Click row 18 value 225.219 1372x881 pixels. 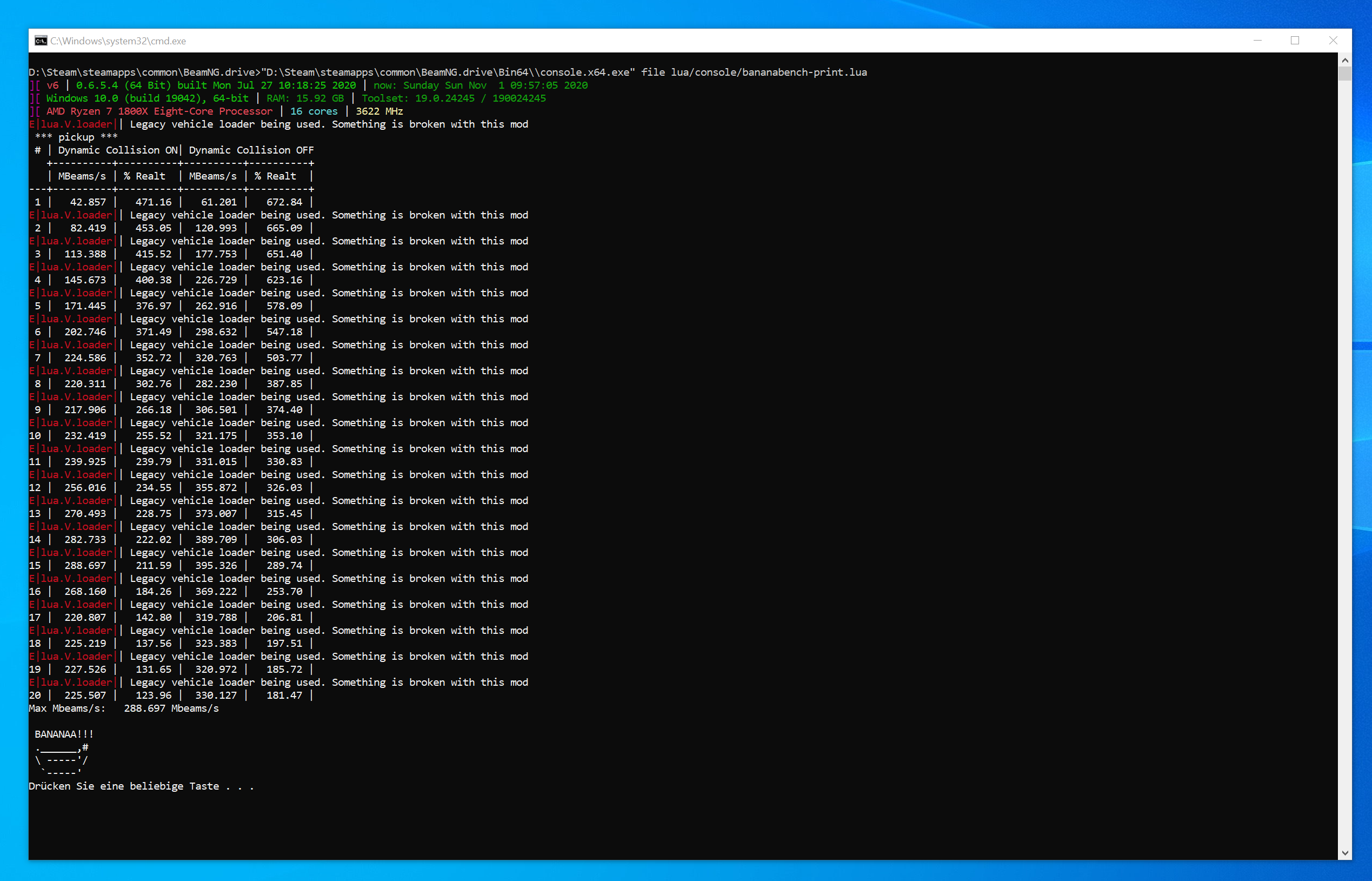click(85, 643)
